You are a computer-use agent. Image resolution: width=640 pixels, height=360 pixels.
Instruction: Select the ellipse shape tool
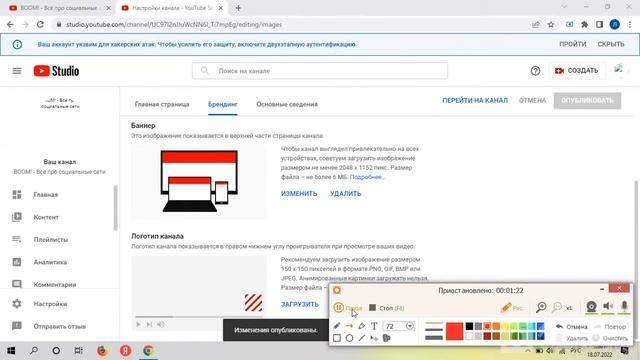click(349, 338)
